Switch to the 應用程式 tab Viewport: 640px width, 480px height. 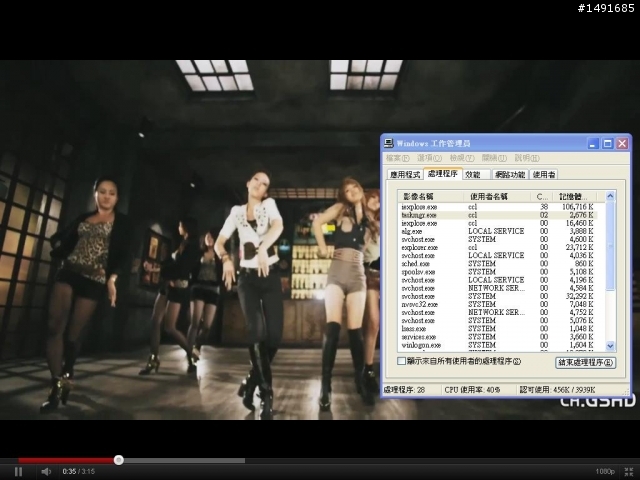405,175
